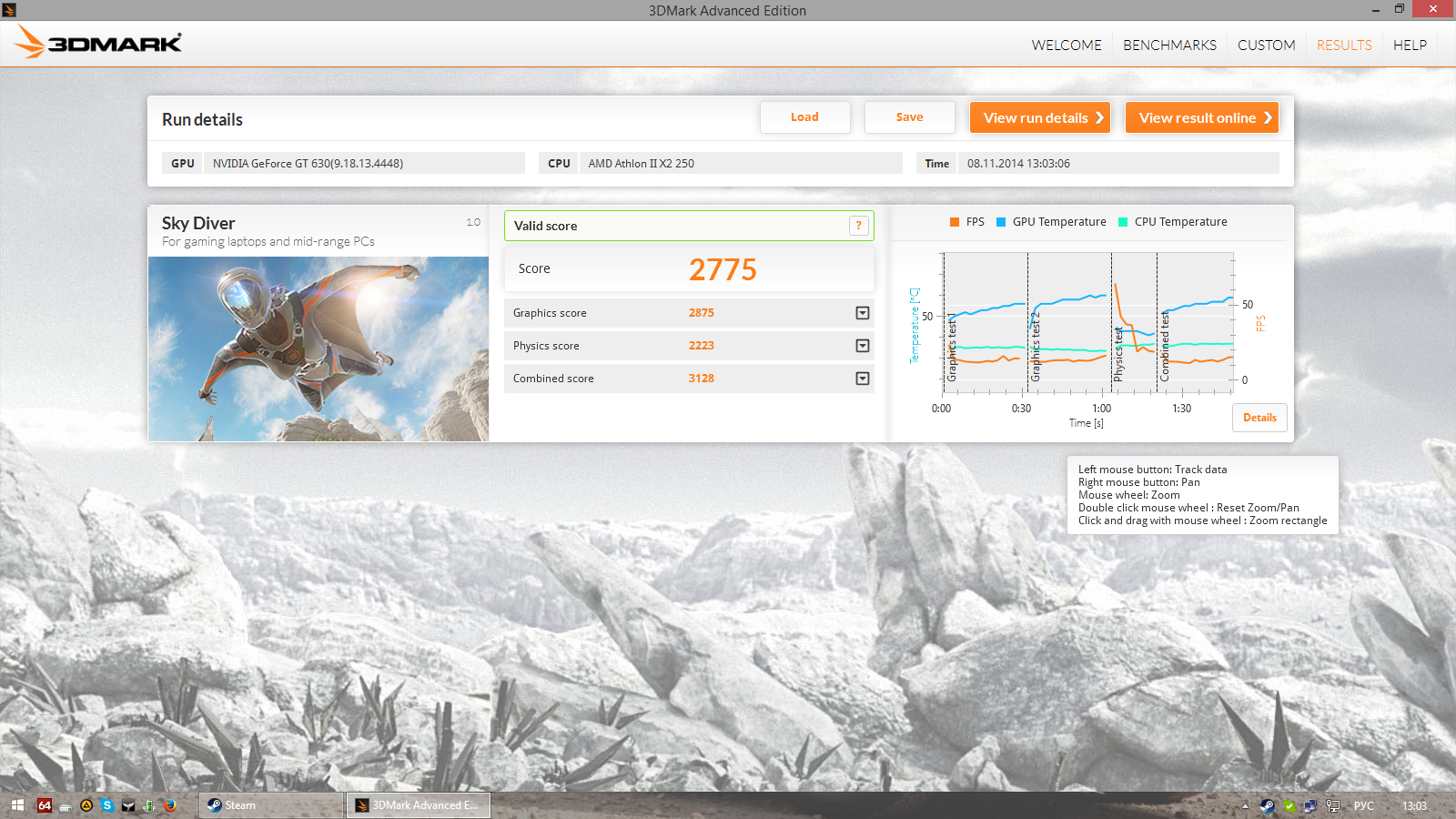Launch AIDA64 from the taskbar
The image size is (1456, 819).
click(44, 805)
